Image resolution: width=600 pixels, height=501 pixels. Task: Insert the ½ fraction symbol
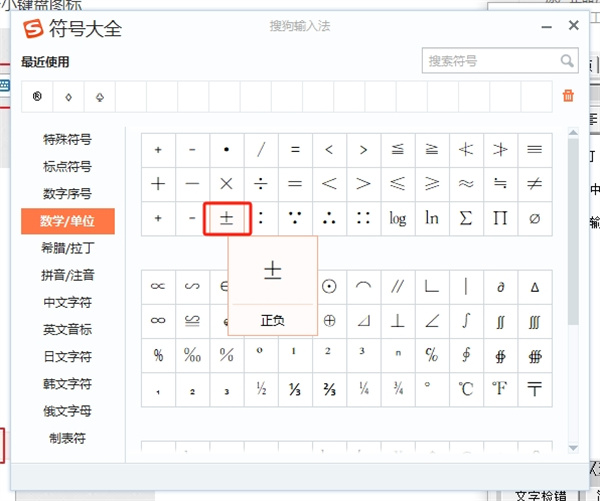[260, 388]
